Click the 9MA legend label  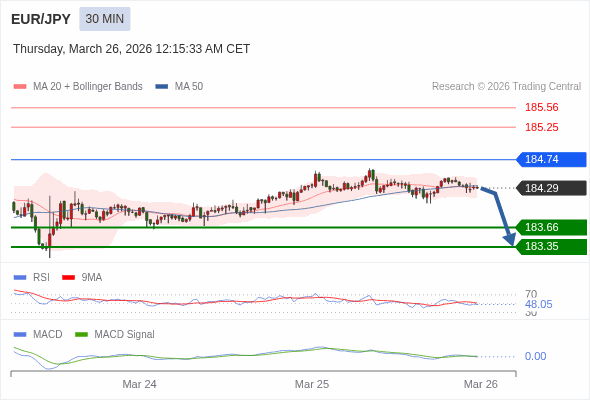pyautogui.click(x=92, y=278)
